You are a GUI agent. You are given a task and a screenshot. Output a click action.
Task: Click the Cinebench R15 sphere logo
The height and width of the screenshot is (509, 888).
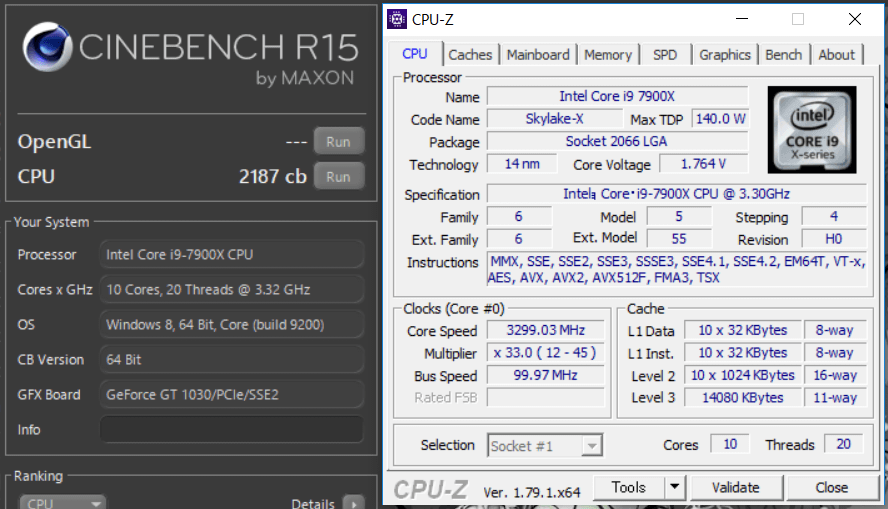48,46
